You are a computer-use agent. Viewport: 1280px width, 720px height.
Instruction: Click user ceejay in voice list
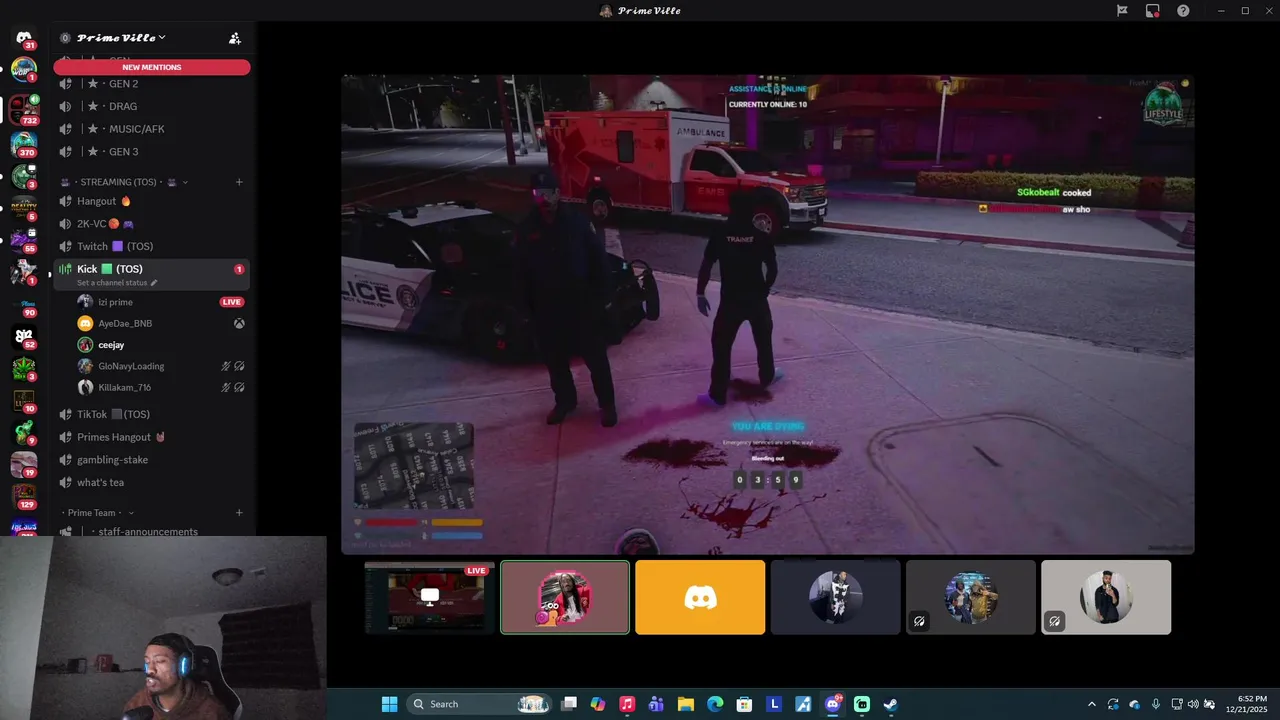click(160, 345)
